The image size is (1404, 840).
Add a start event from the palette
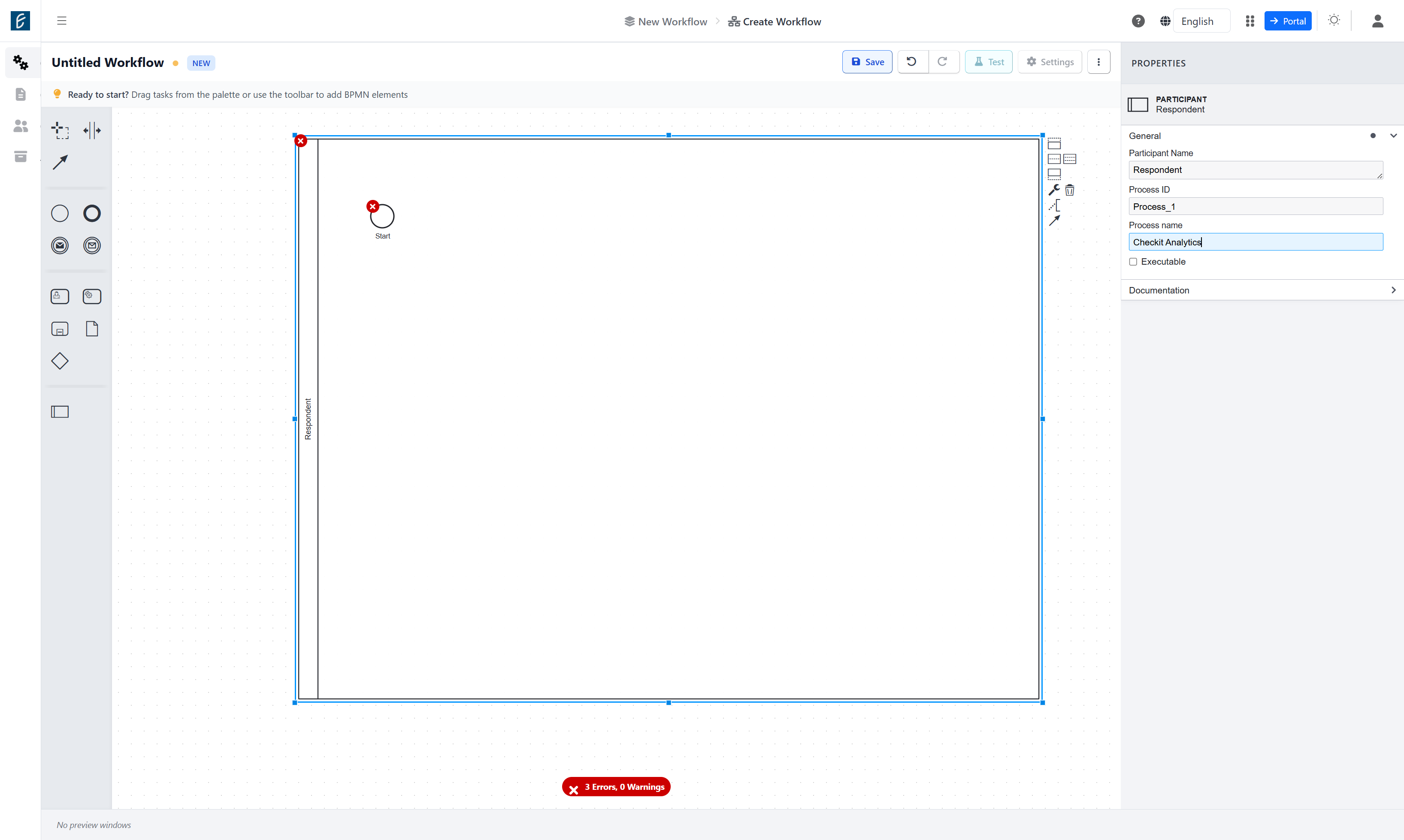point(60,213)
